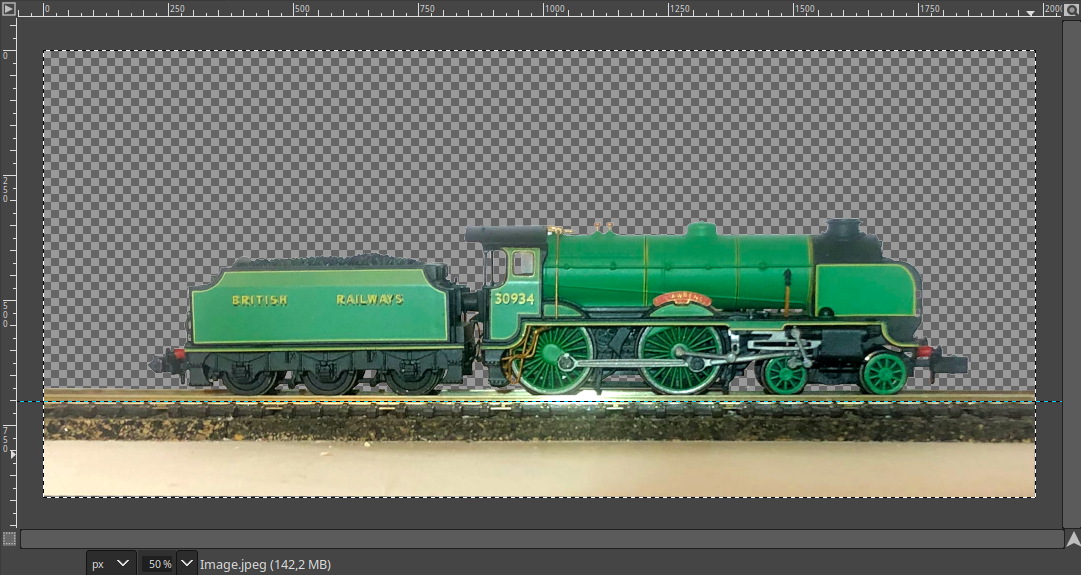The height and width of the screenshot is (575, 1081).
Task: Open the navigation preview arrow icon at bottom right
Action: [1072, 538]
